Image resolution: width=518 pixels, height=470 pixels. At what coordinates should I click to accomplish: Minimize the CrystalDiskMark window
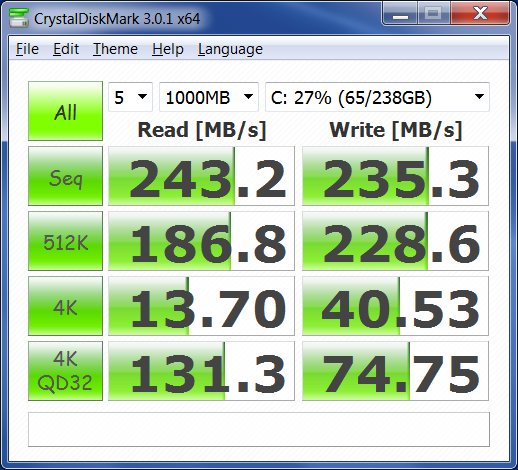pos(400,13)
